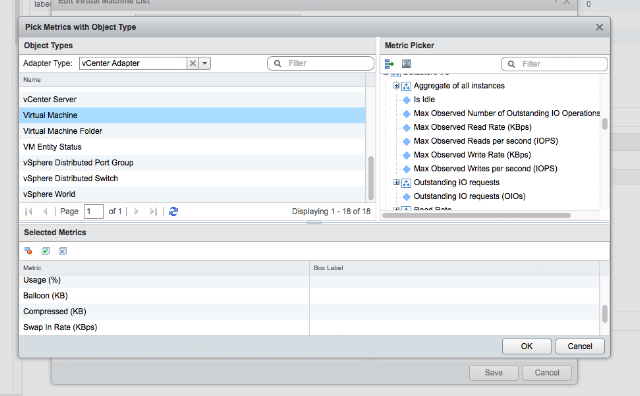Select Max Observed Reads per second (IOPS)
The width and height of the screenshot is (640, 396).
[486, 141]
